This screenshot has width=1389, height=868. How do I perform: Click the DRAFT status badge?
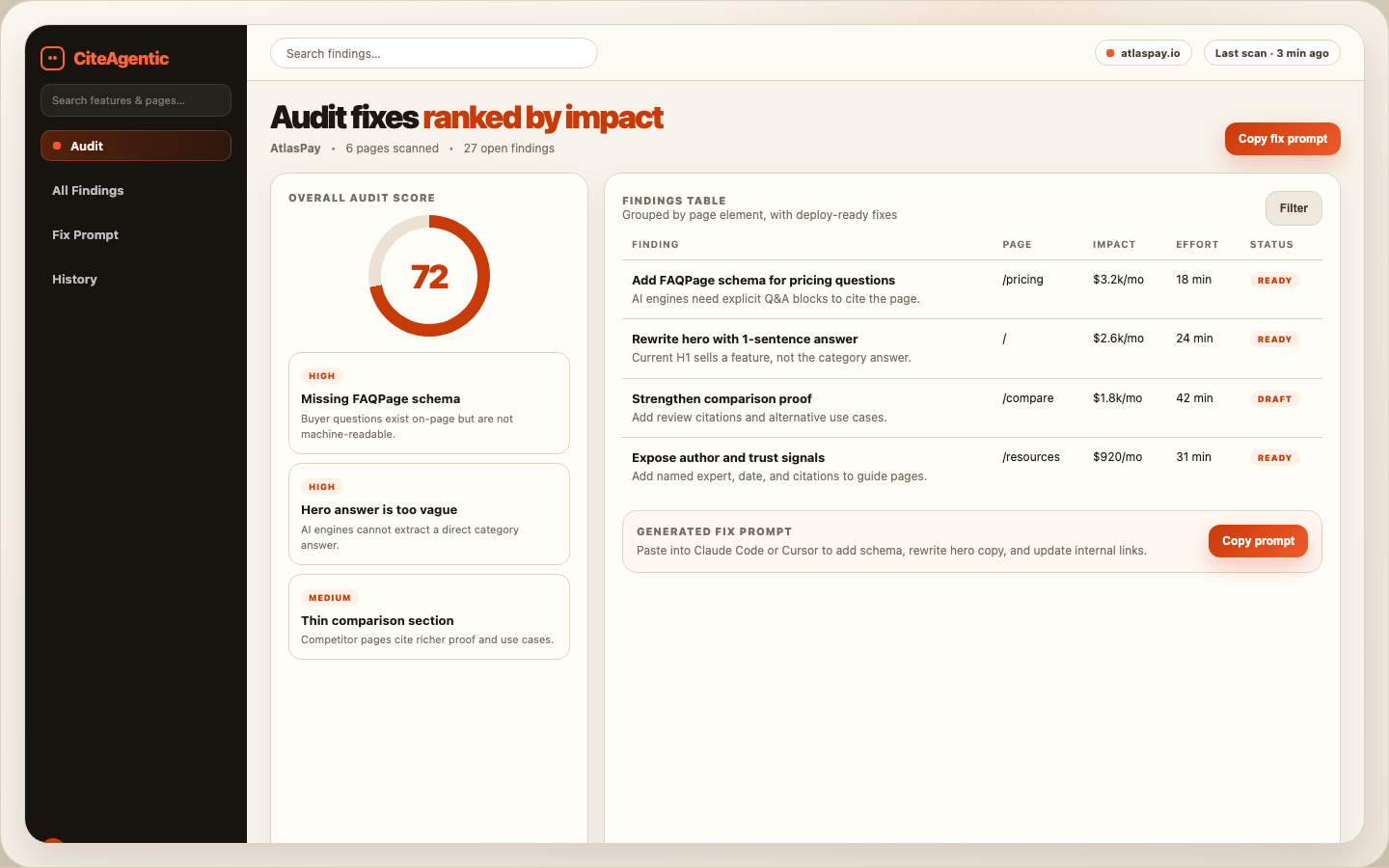(1274, 399)
